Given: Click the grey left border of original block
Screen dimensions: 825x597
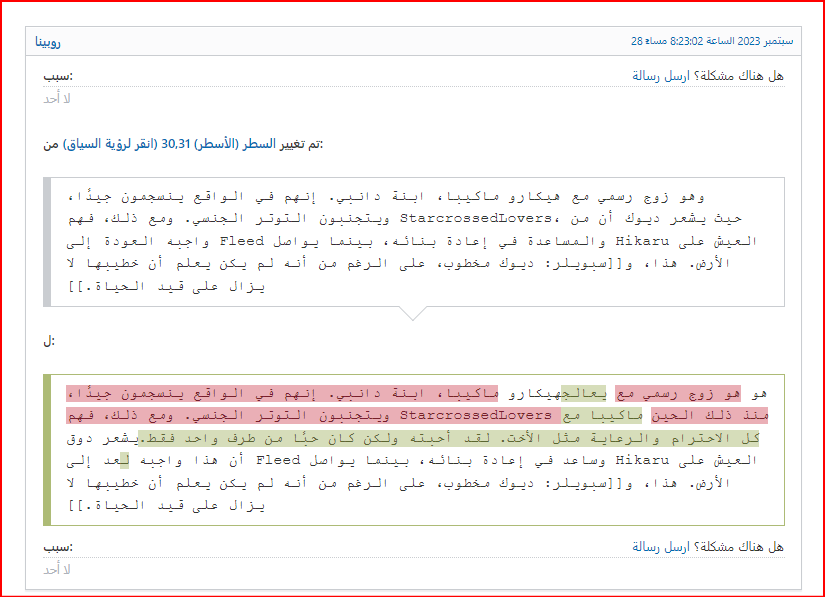Looking at the screenshot, I should (47, 242).
